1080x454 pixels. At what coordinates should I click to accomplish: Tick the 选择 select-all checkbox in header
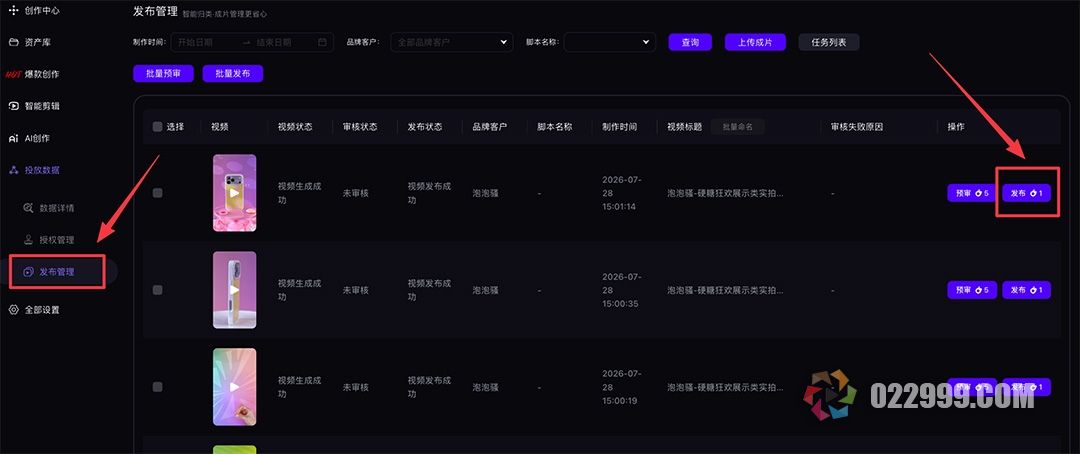click(157, 127)
